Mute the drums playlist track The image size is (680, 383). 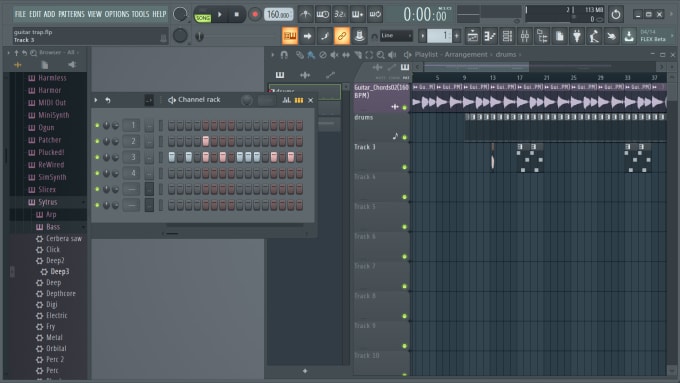coord(405,137)
